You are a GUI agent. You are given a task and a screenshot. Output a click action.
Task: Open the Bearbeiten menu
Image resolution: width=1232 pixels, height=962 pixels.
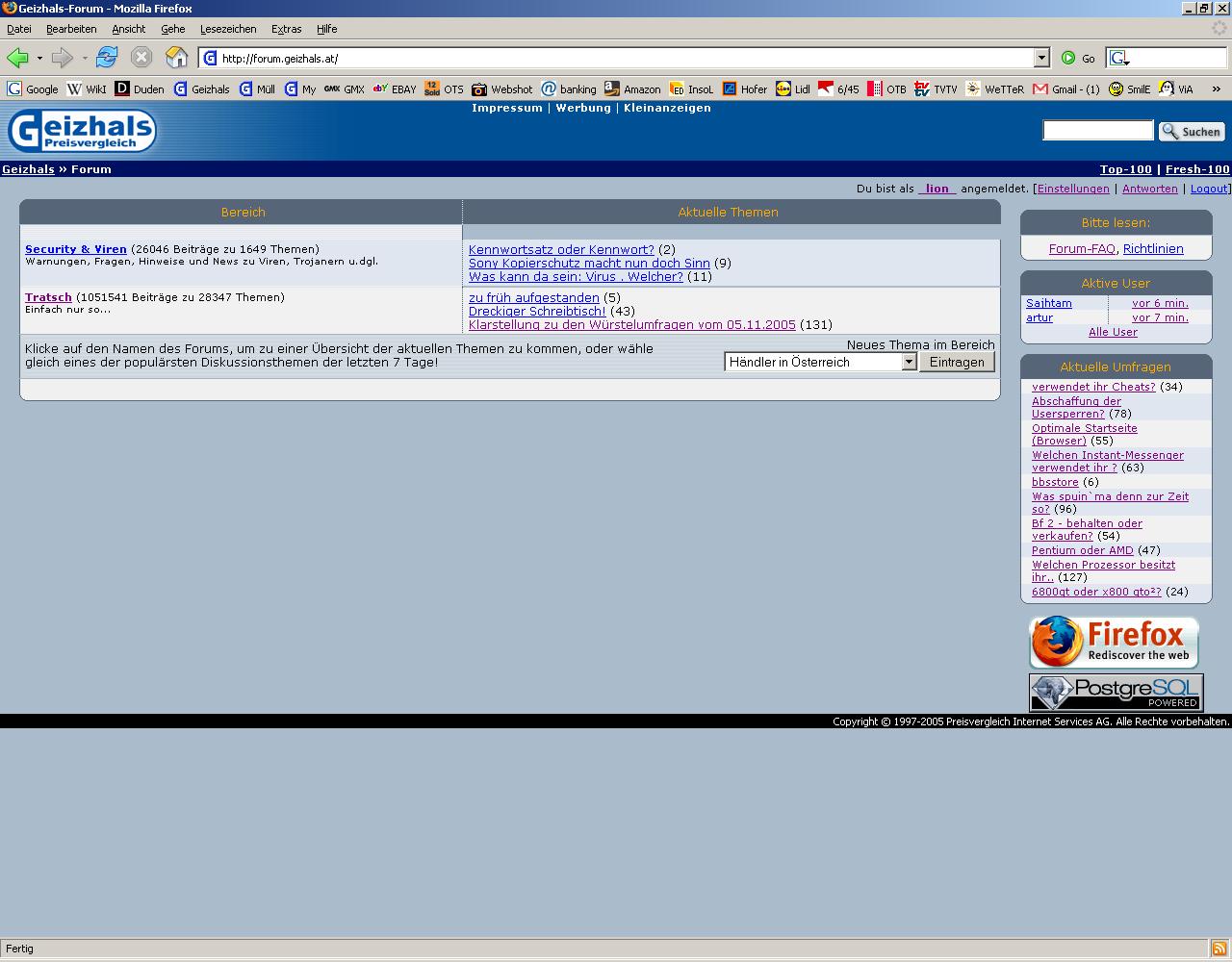tap(71, 29)
